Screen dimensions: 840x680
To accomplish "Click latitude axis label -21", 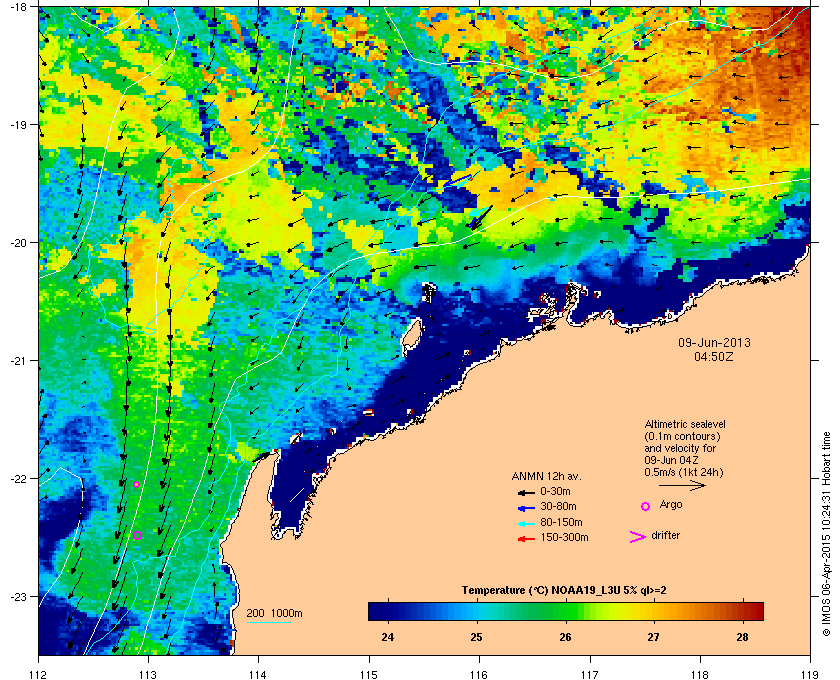I will (17, 360).
